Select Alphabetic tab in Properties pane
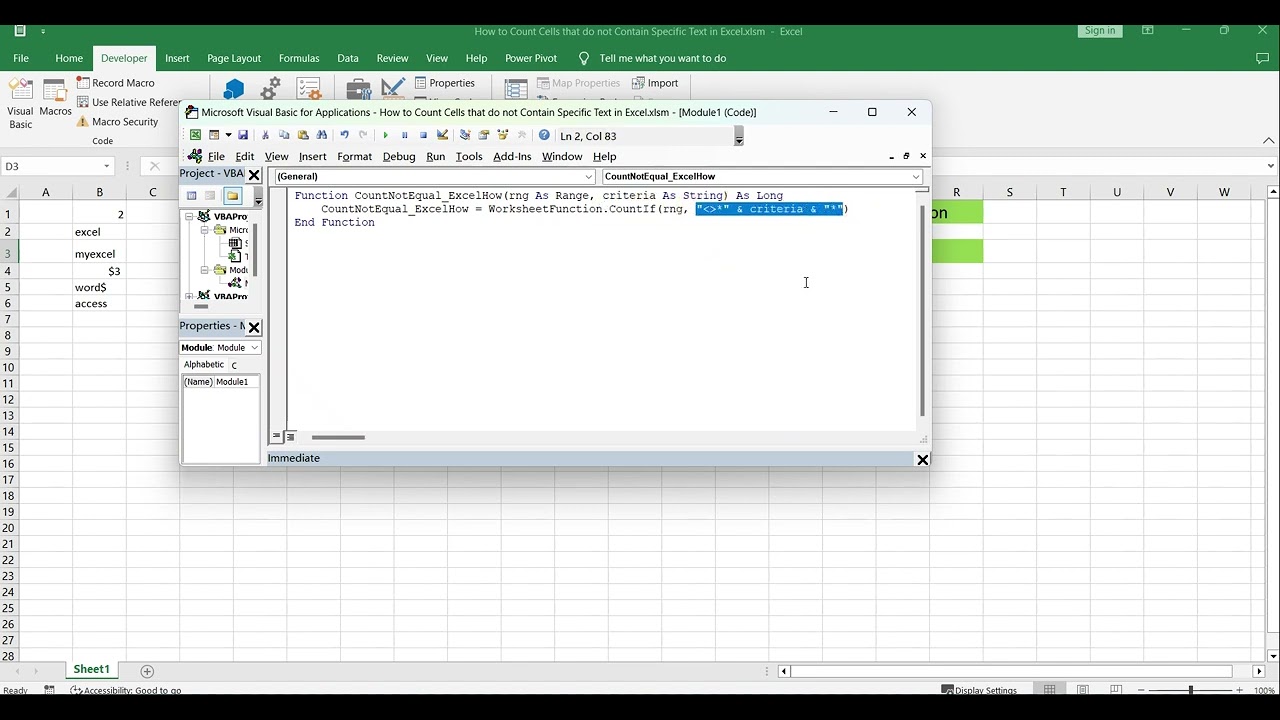 [x=204, y=364]
